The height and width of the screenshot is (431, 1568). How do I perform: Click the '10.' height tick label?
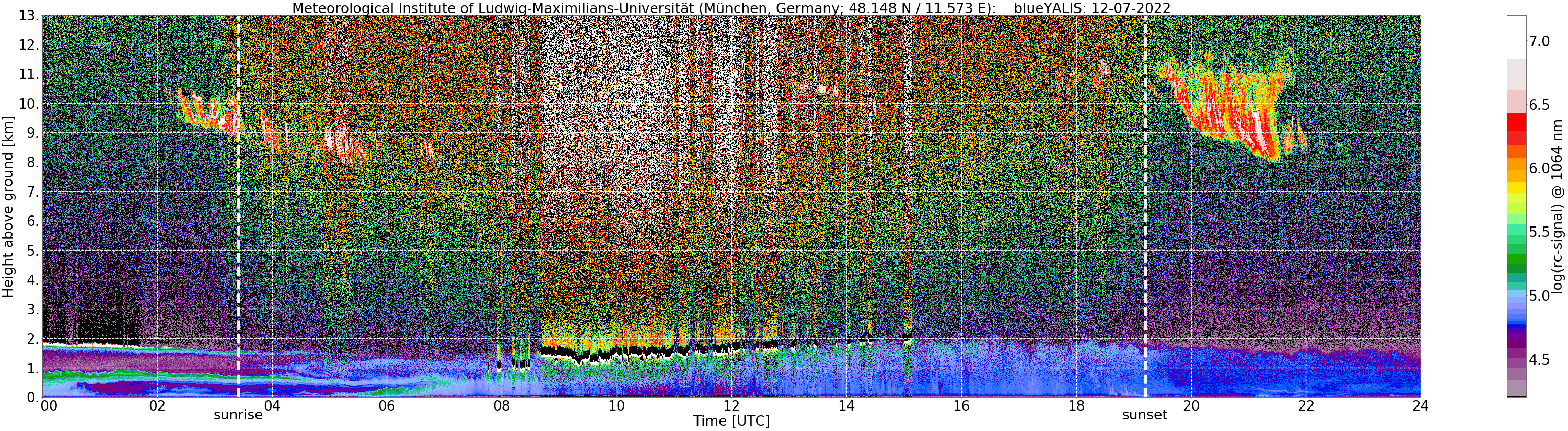pos(29,104)
